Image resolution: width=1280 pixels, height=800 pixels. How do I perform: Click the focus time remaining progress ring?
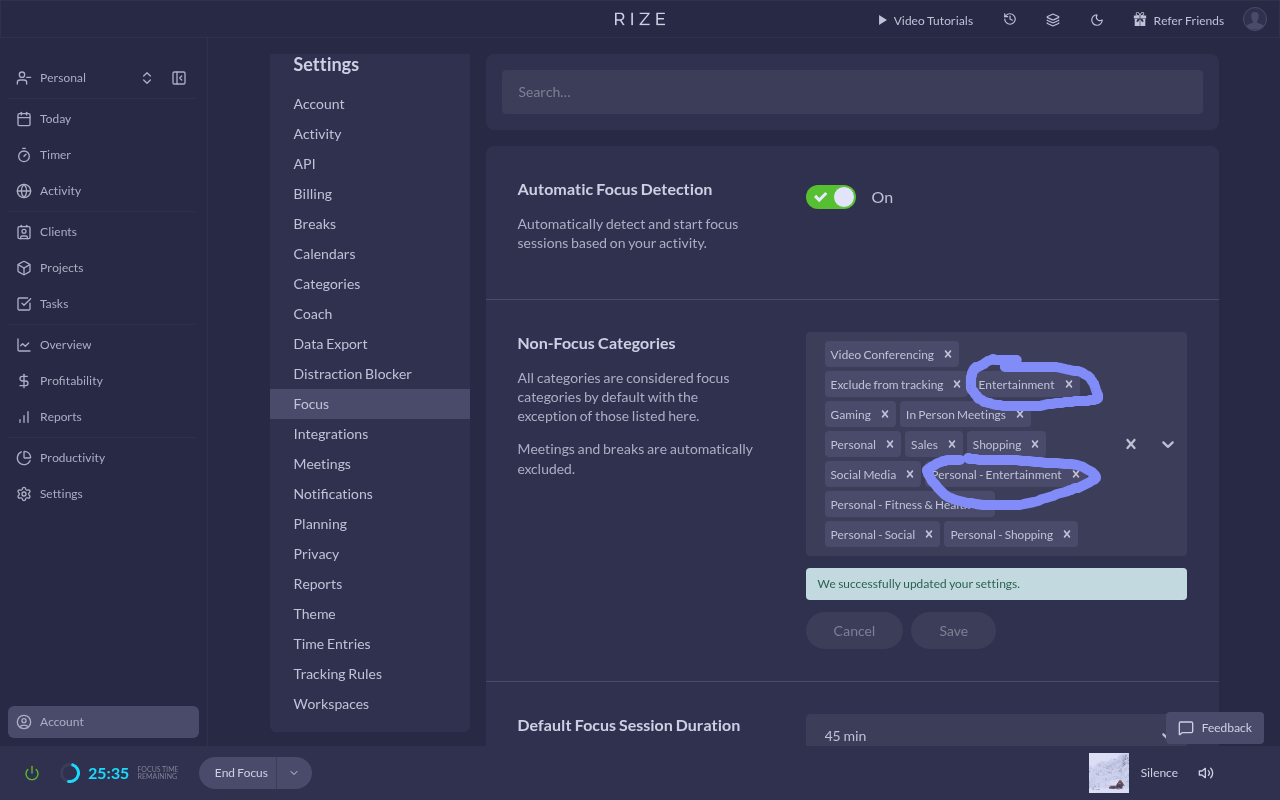coord(70,773)
